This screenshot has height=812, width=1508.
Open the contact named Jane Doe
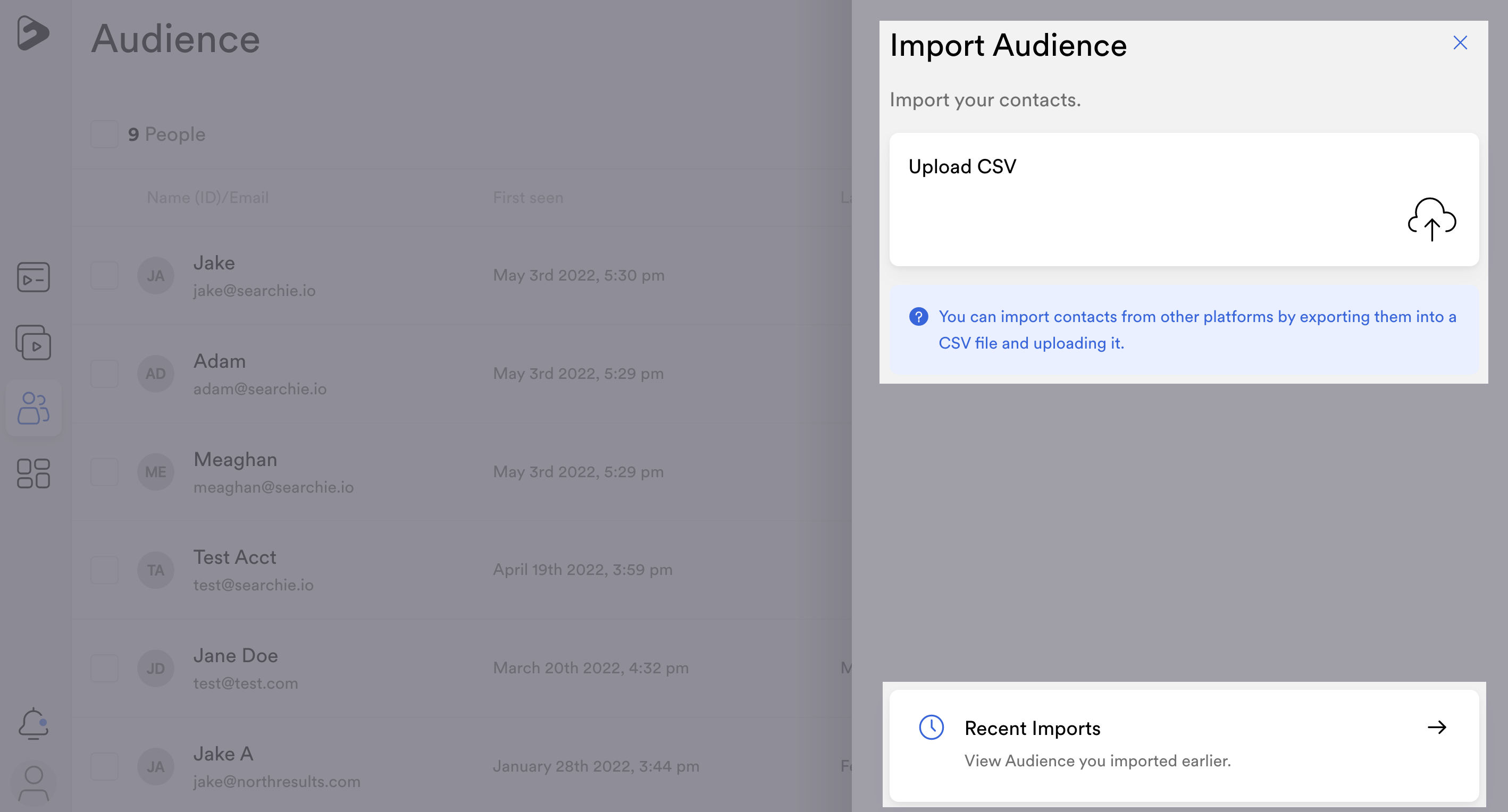(x=236, y=656)
